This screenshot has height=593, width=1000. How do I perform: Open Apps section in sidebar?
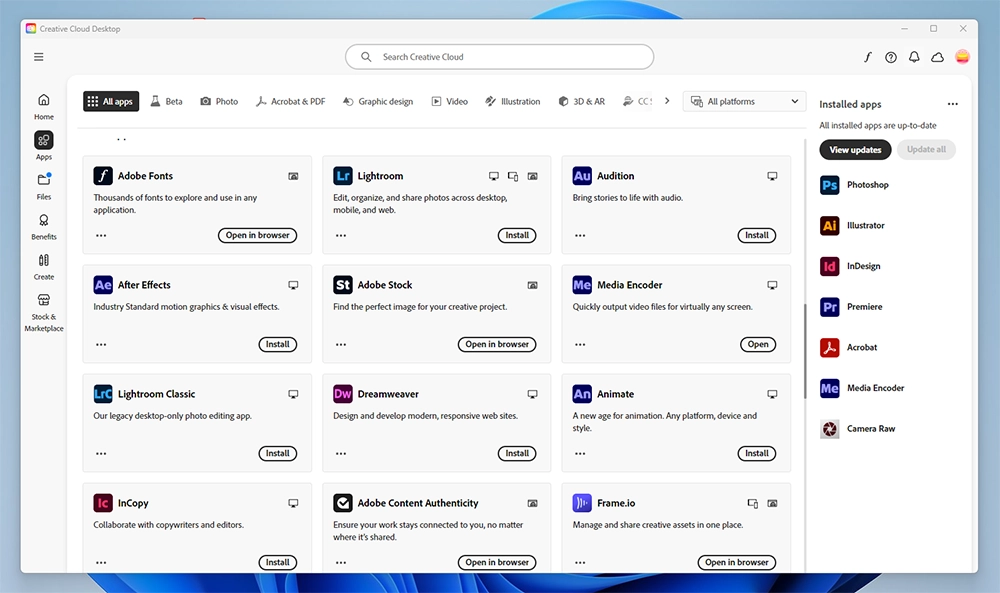click(x=43, y=146)
